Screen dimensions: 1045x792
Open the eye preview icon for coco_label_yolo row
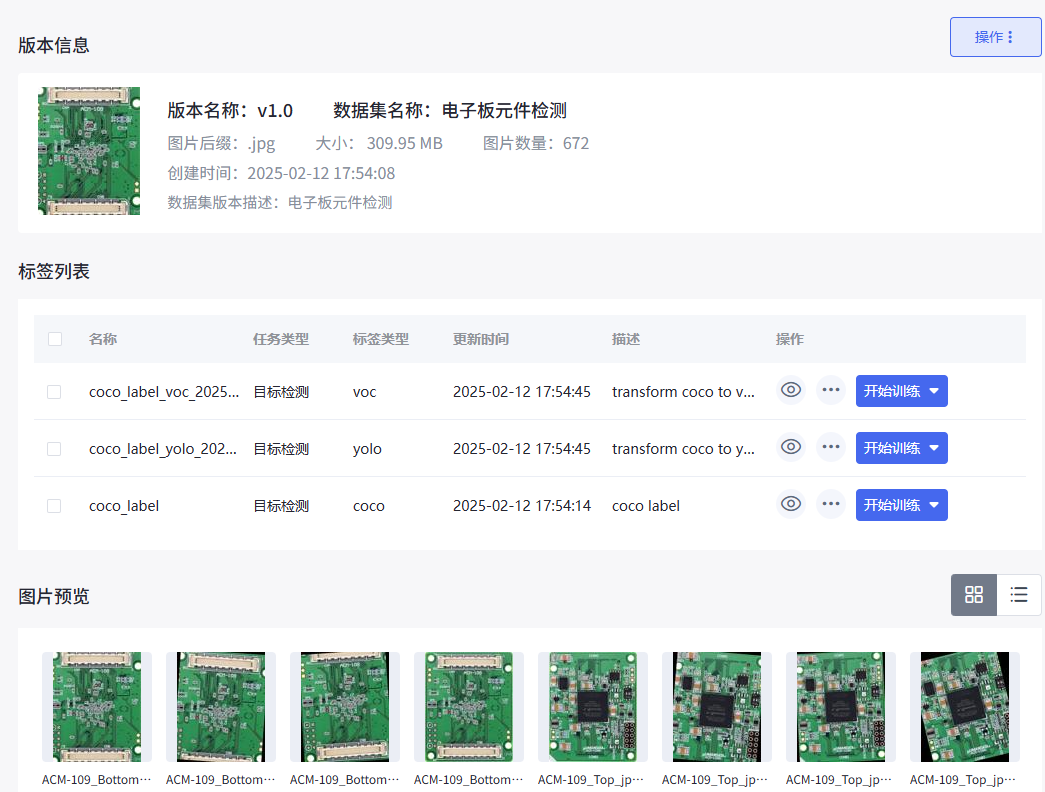[x=791, y=447]
